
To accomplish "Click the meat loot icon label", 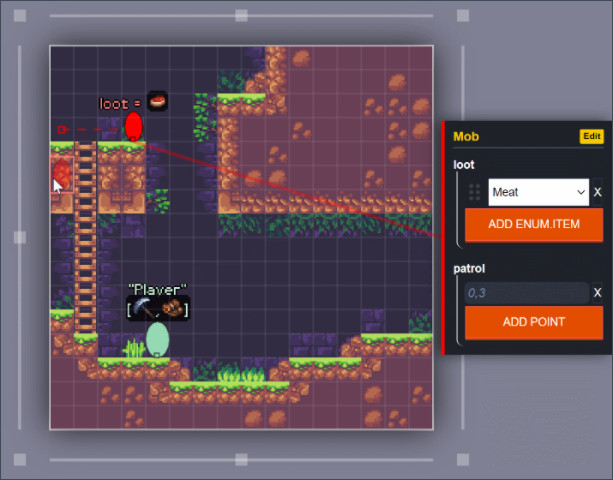I will click(158, 101).
